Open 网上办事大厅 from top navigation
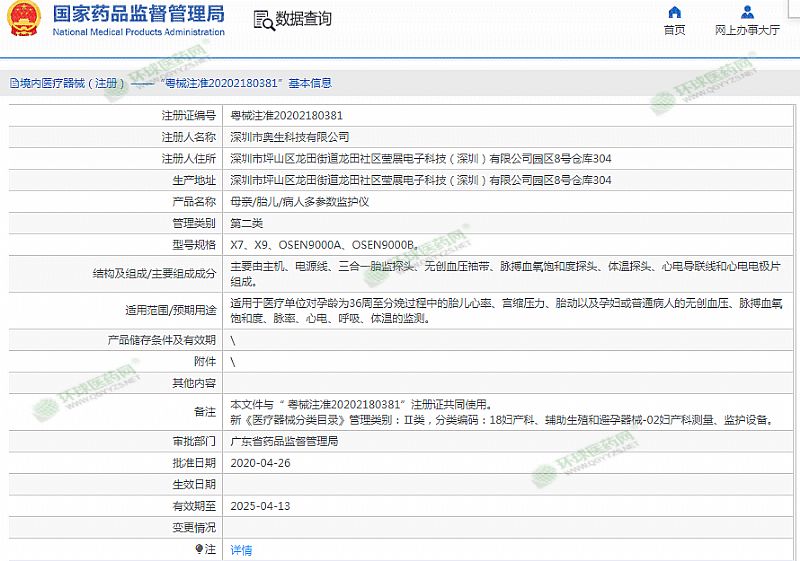 (747, 30)
